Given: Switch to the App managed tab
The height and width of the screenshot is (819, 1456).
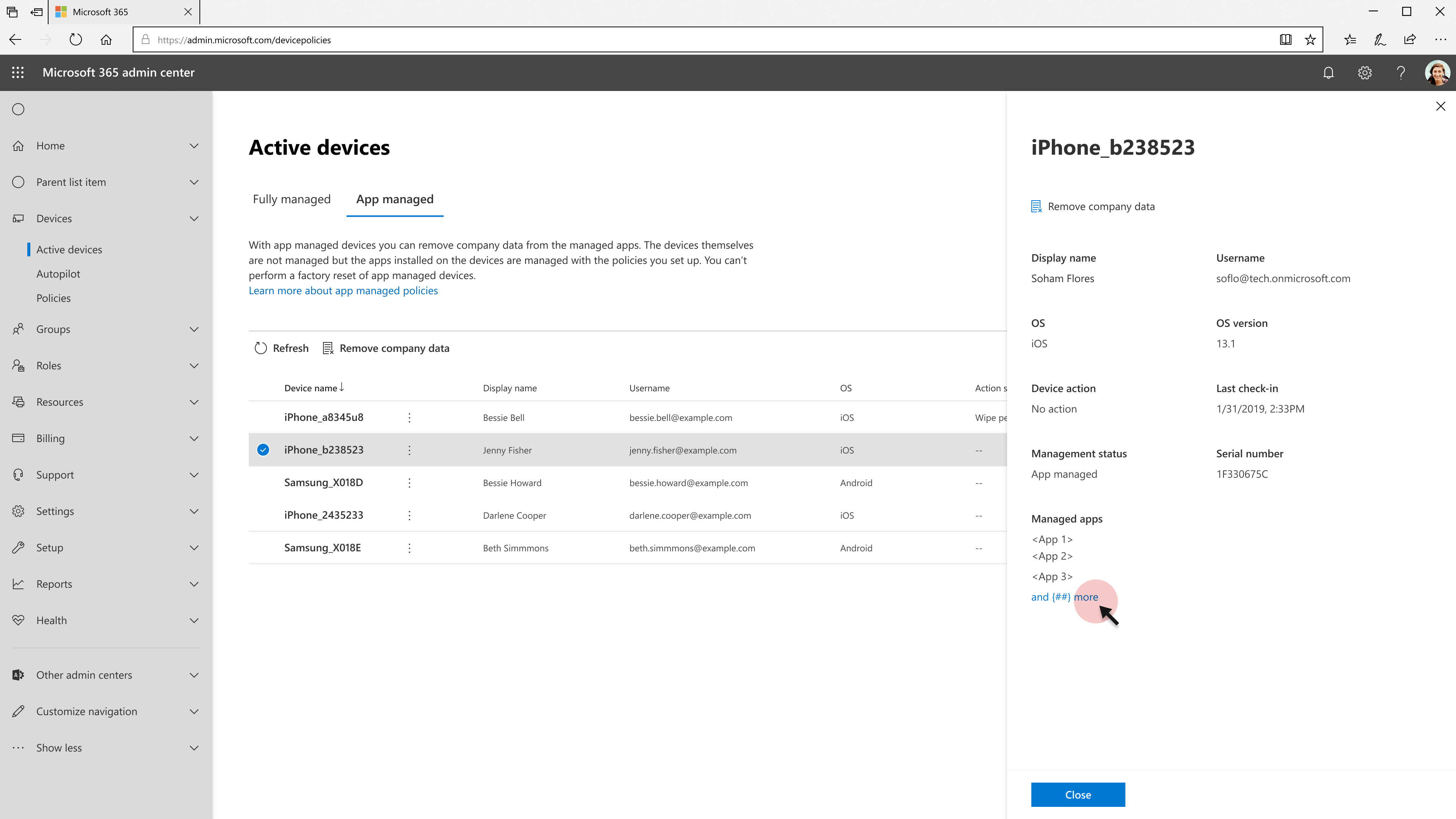Looking at the screenshot, I should click(394, 199).
